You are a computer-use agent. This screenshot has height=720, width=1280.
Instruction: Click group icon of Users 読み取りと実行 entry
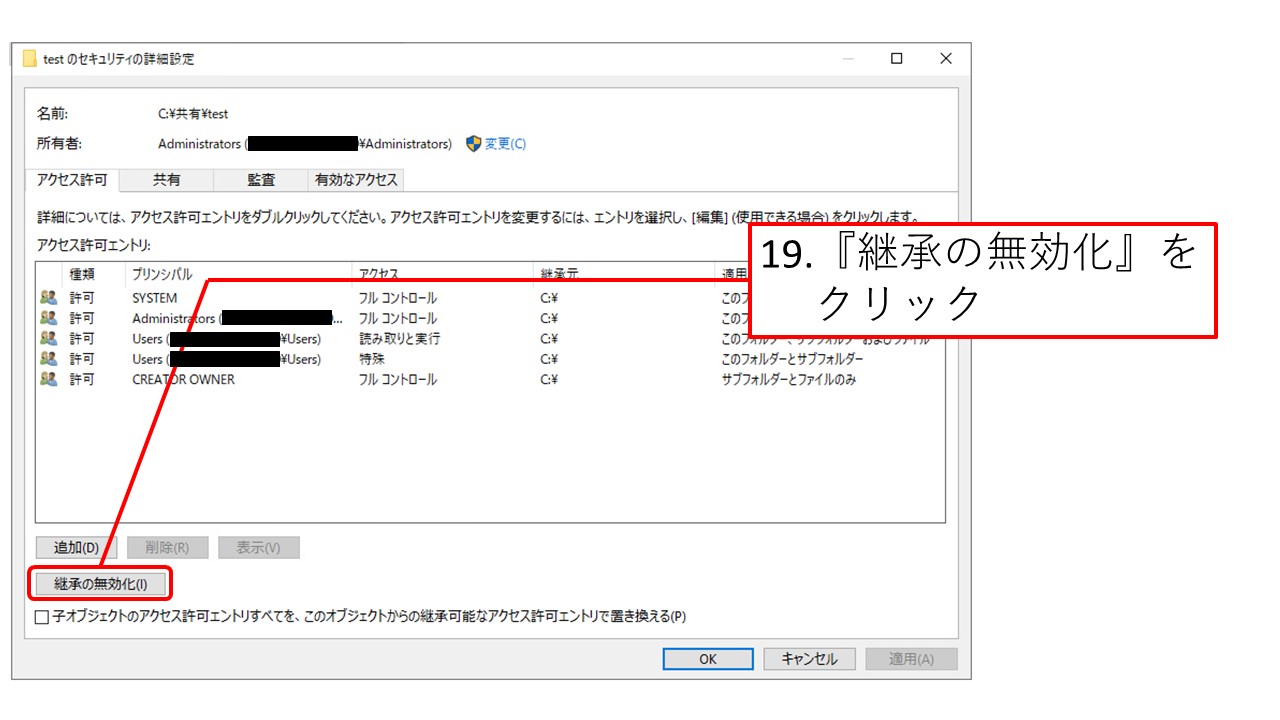click(x=48, y=339)
